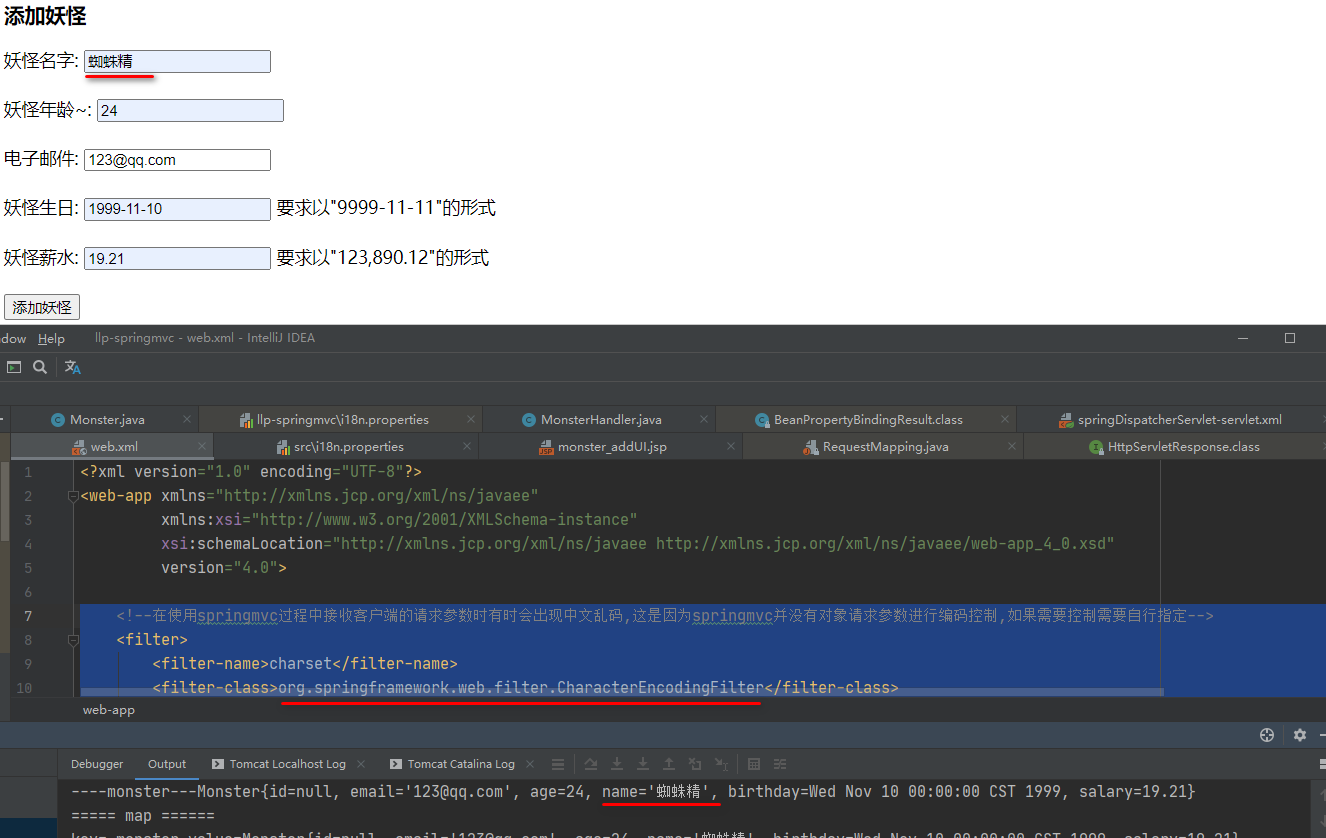Close the RequestMapping.java tab
The image size is (1326, 838).
click(x=1011, y=447)
